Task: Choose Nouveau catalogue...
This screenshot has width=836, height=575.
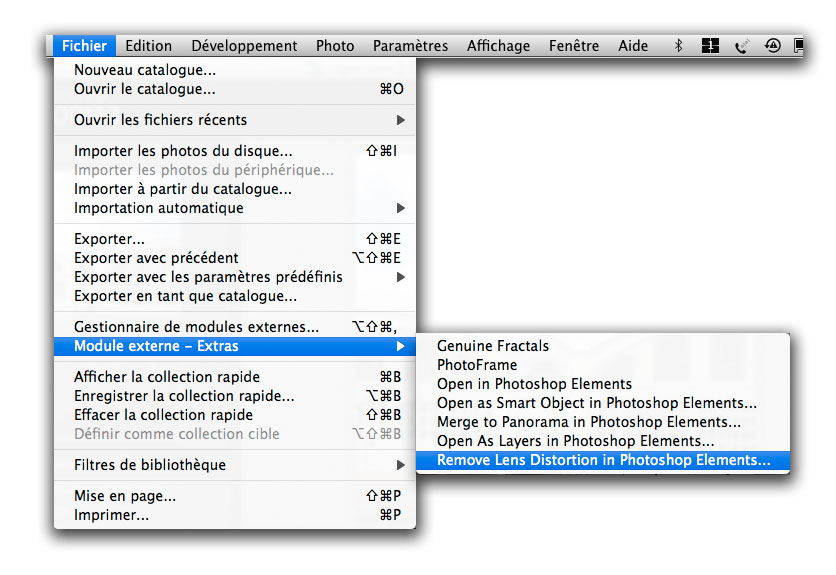Action: pos(235,70)
